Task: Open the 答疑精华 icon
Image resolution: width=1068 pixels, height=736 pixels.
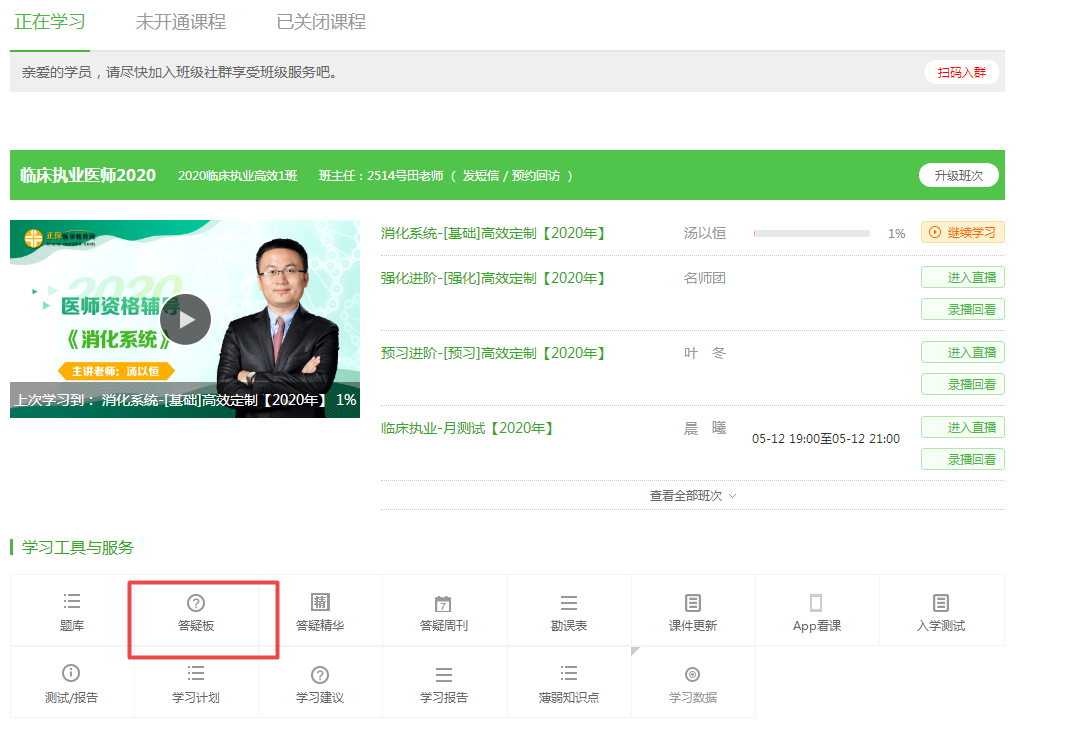Action: (320, 602)
